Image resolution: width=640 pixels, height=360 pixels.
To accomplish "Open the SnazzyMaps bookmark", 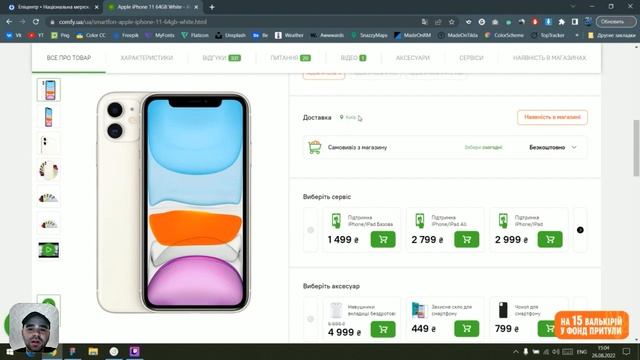I will pos(369,36).
